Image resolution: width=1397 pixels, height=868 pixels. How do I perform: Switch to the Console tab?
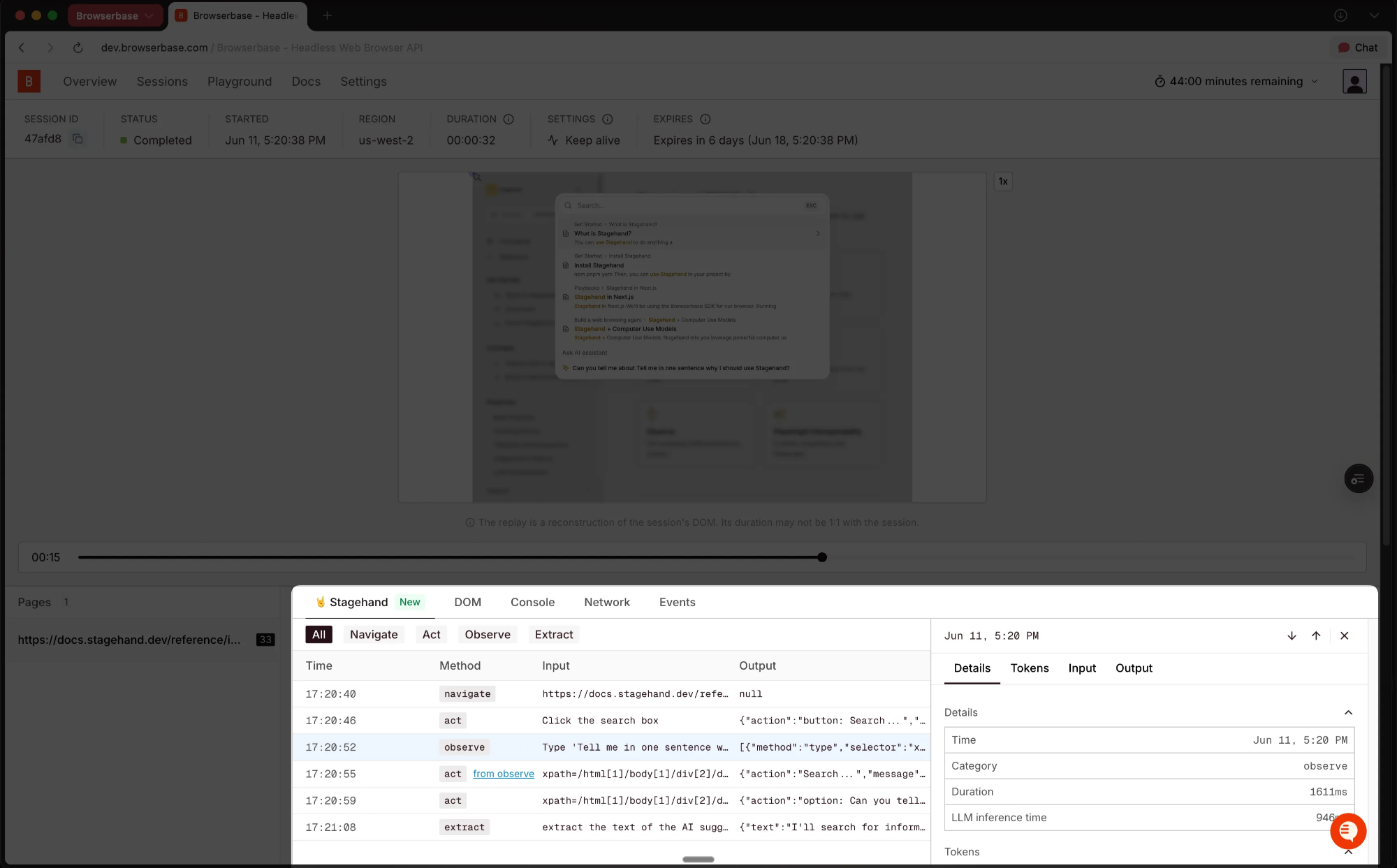click(x=532, y=602)
